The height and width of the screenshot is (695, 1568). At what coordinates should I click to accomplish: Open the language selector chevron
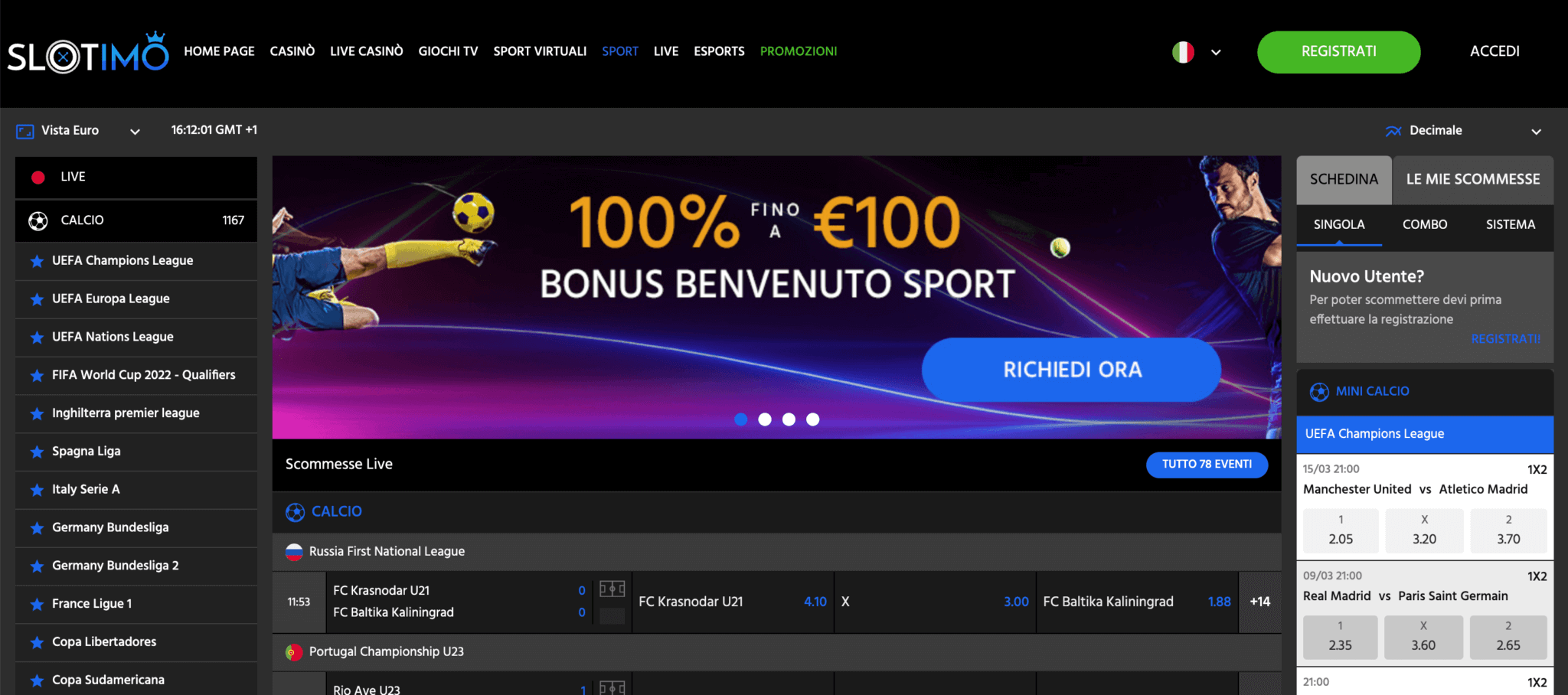pyautogui.click(x=1216, y=52)
